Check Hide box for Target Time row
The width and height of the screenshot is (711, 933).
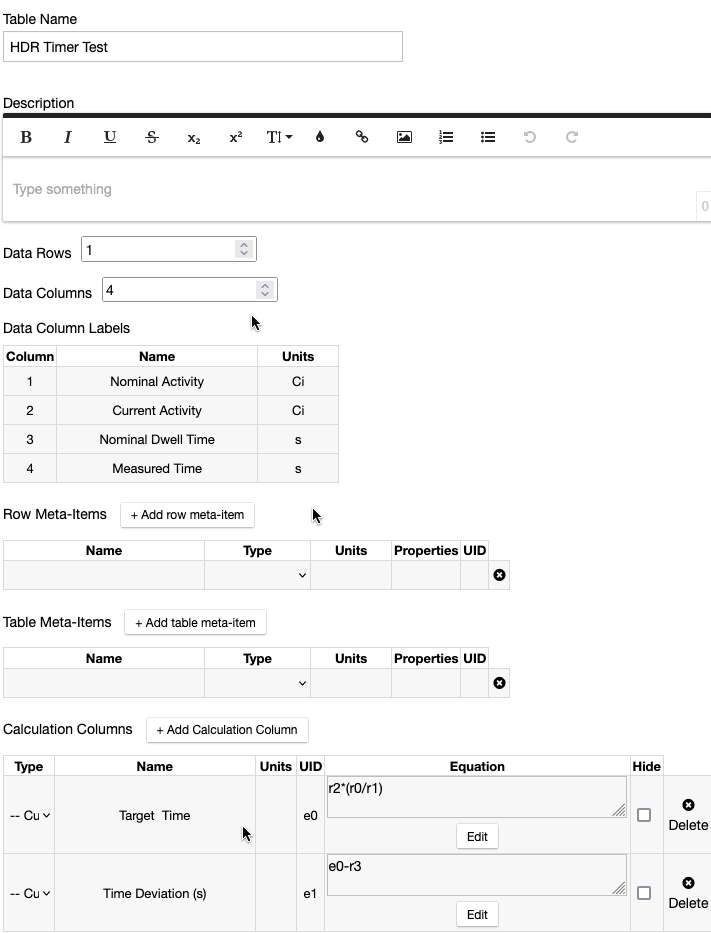(x=644, y=815)
